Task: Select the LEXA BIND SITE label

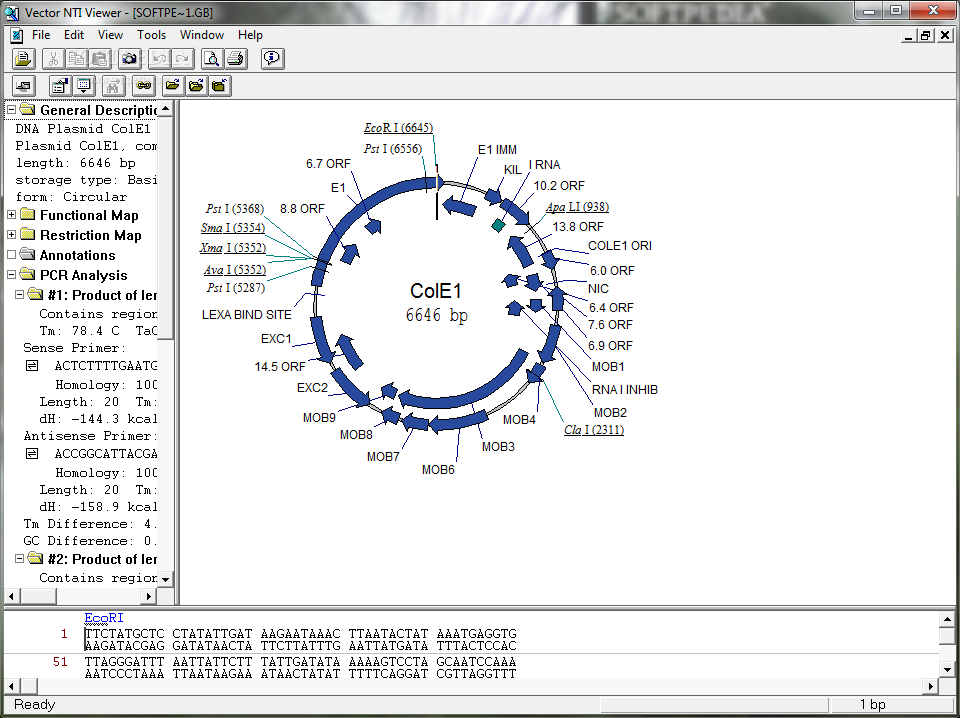Action: [x=247, y=315]
